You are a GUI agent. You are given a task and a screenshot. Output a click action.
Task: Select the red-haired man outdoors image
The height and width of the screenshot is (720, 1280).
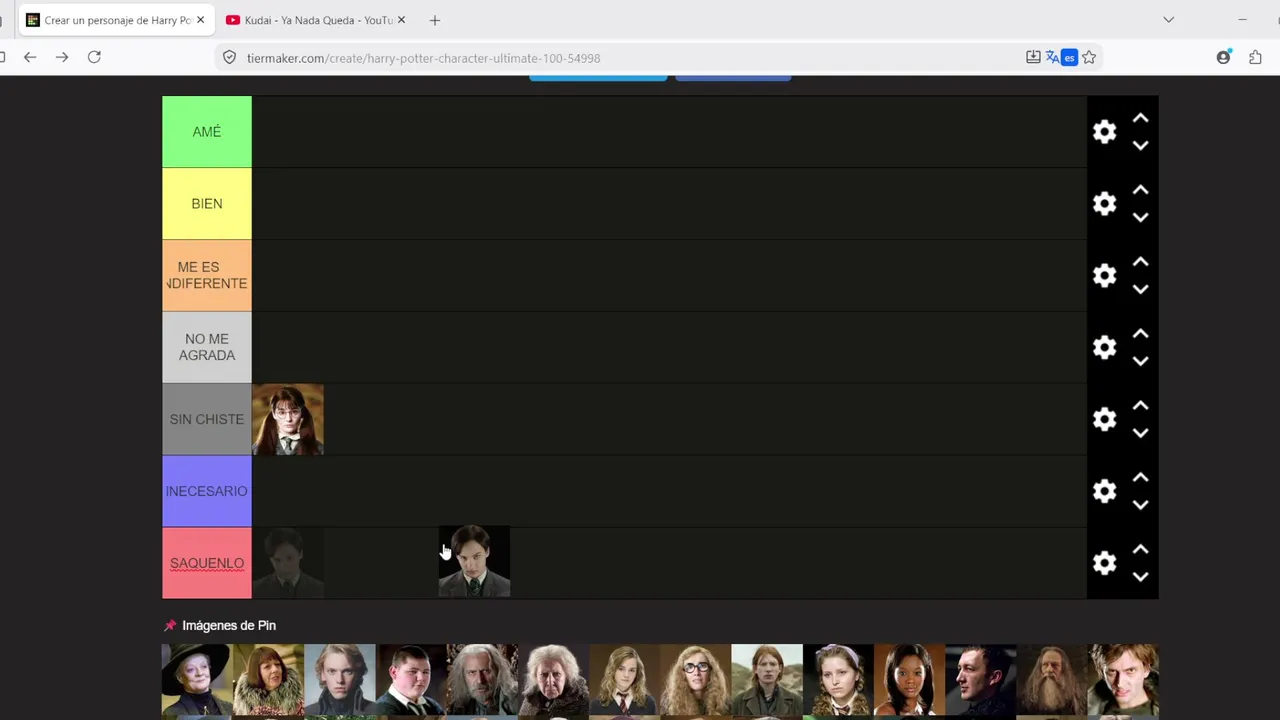767,681
